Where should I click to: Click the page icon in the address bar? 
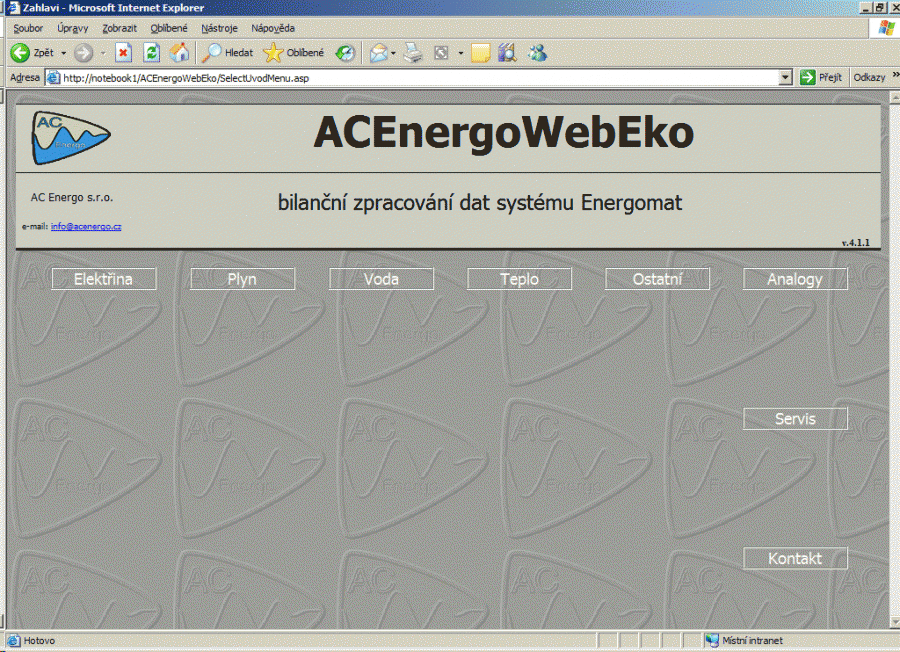53,77
